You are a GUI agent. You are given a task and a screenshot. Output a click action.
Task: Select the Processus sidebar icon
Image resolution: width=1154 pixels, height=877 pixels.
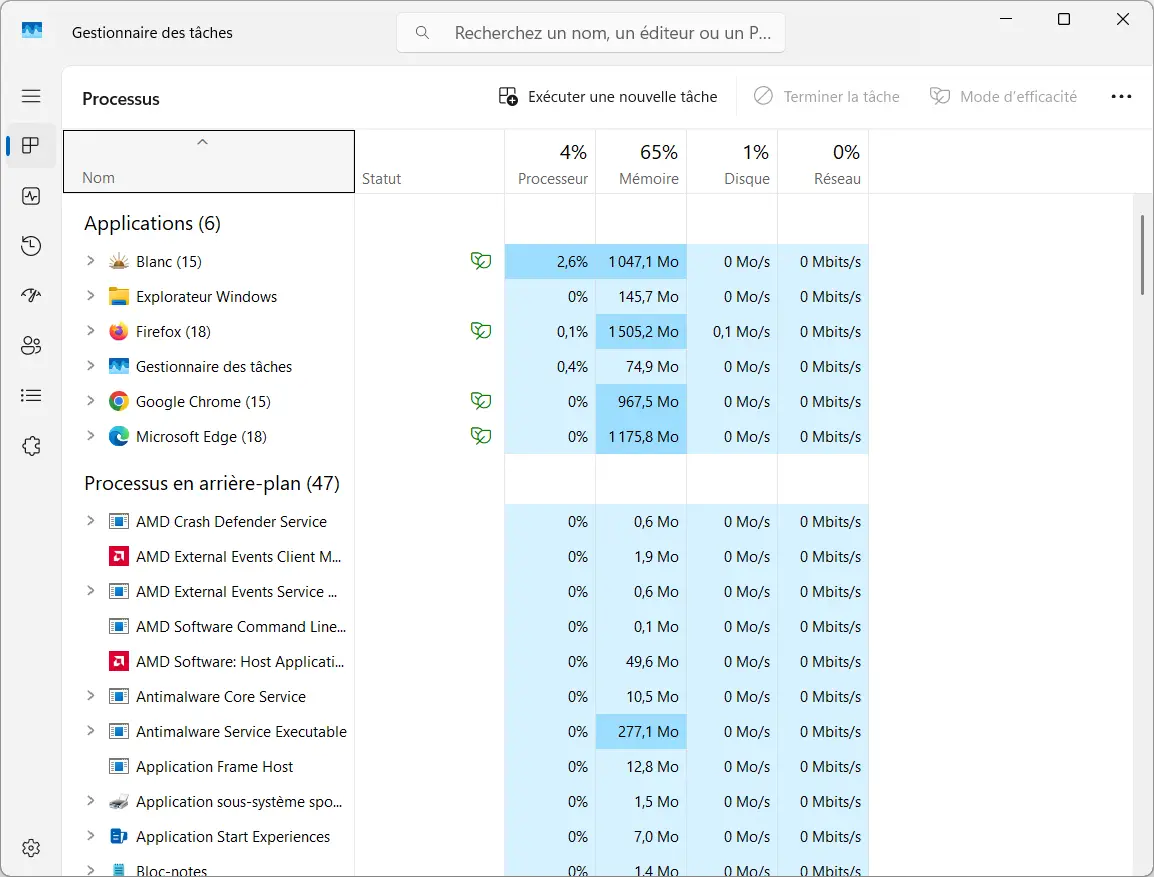point(31,146)
